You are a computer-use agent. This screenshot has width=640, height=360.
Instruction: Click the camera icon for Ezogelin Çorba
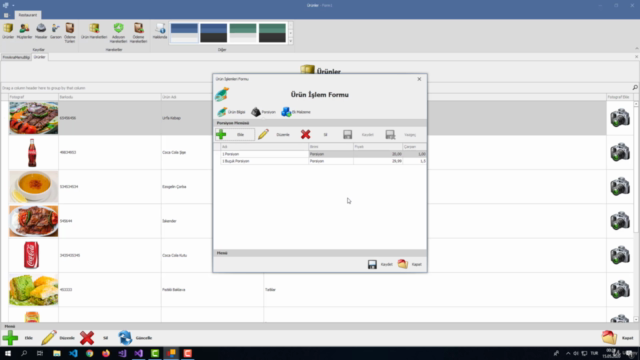[x=620, y=187]
